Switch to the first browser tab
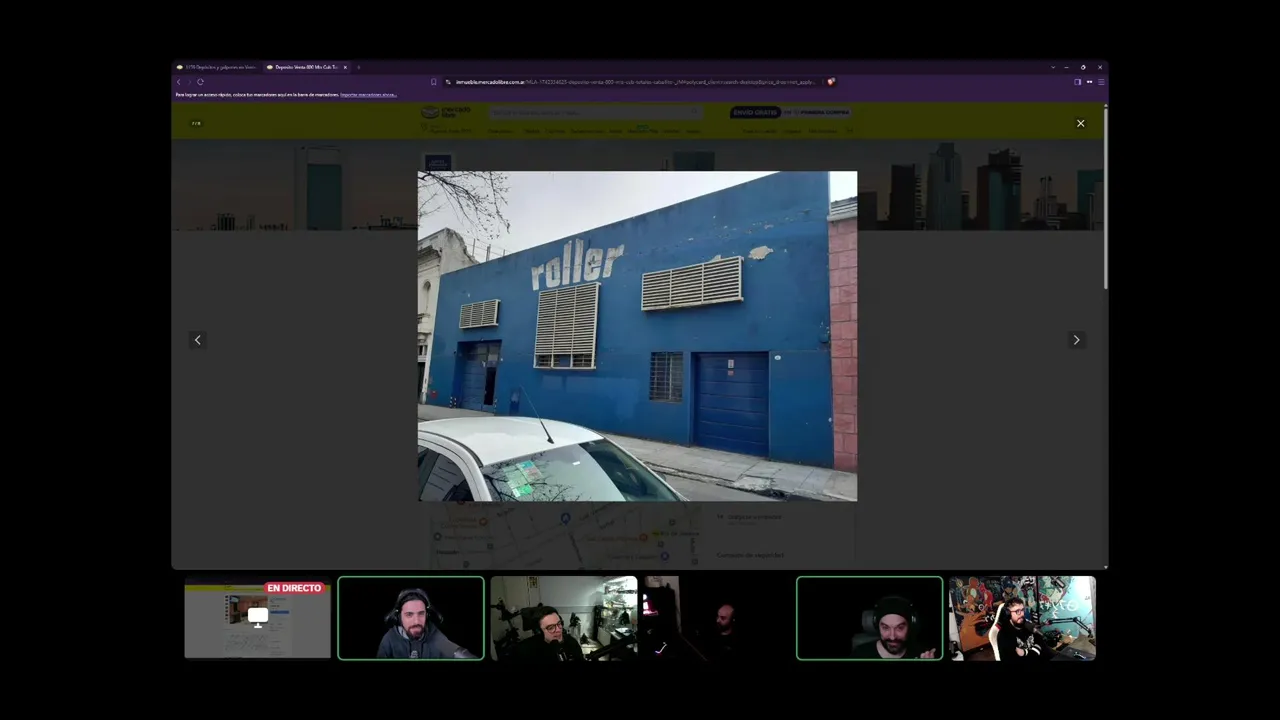 pos(217,67)
